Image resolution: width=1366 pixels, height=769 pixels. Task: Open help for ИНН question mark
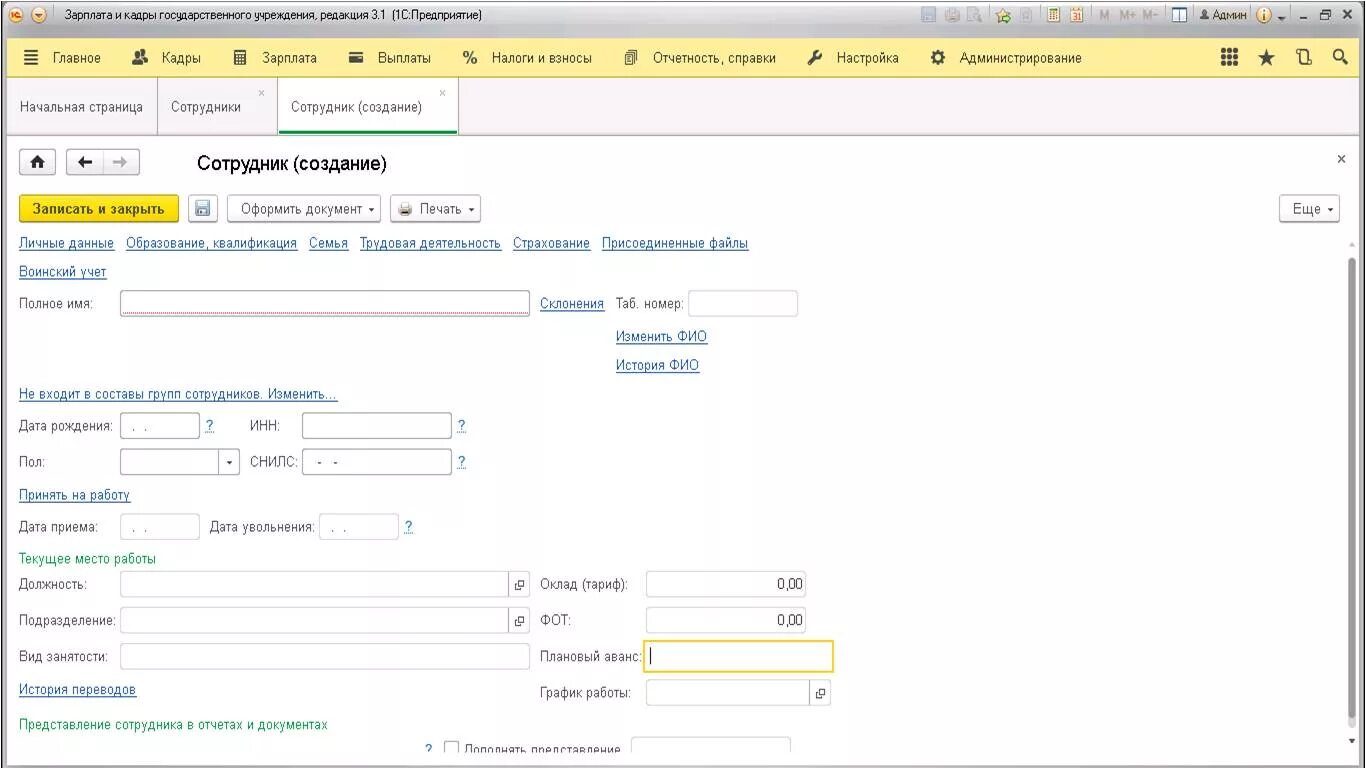pos(461,426)
